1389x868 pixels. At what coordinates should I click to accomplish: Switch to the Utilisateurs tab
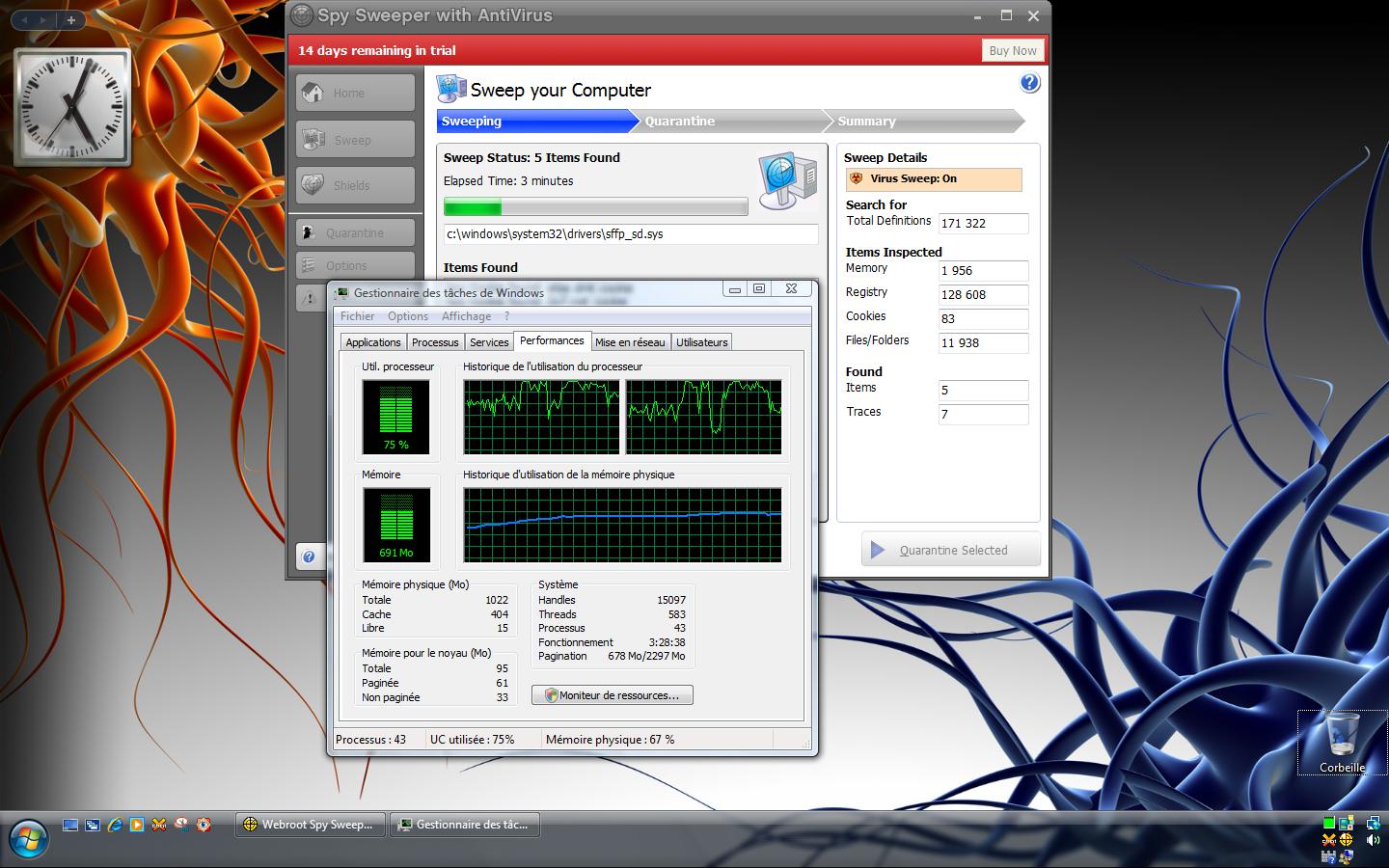tap(702, 342)
